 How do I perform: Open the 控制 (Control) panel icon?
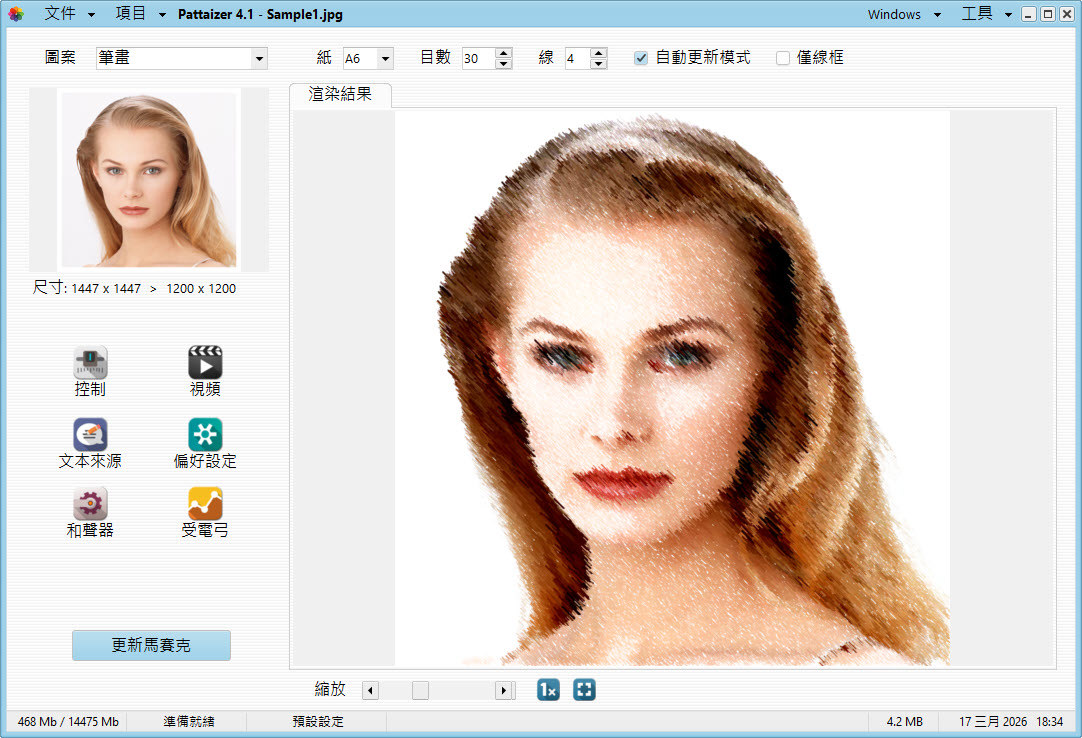click(90, 363)
